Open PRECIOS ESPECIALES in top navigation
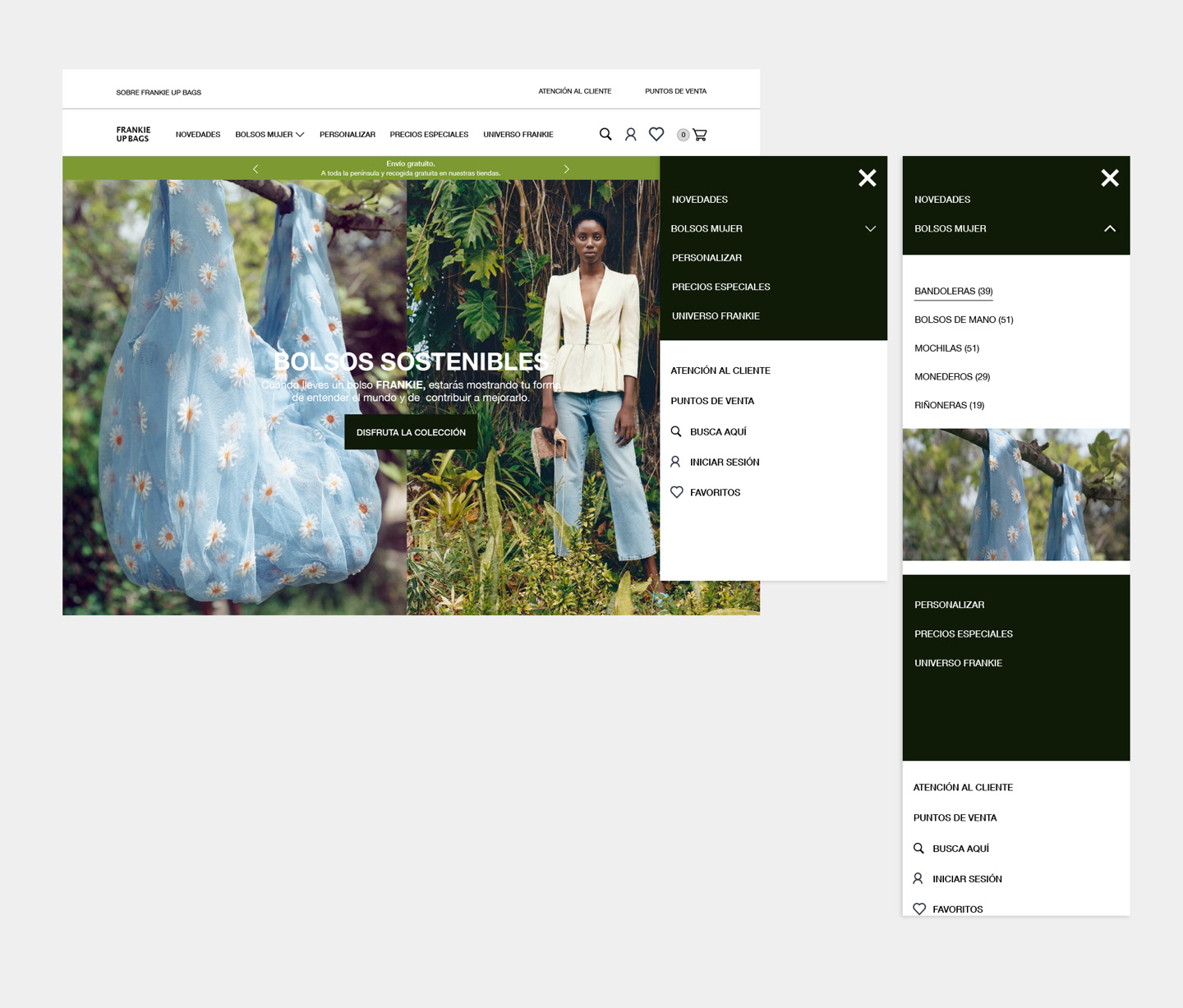 429,135
